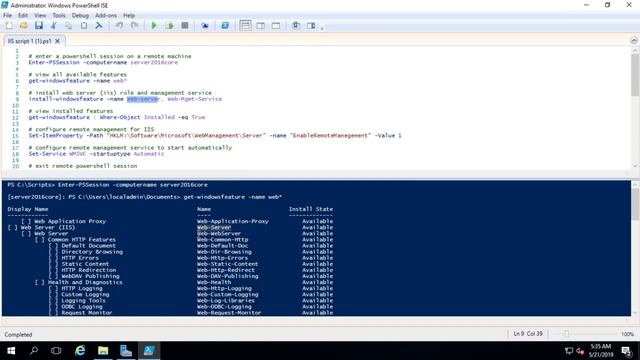The image size is (640, 360).
Task: Click Web-Request-Monitor entry in console
Action: tap(229, 313)
